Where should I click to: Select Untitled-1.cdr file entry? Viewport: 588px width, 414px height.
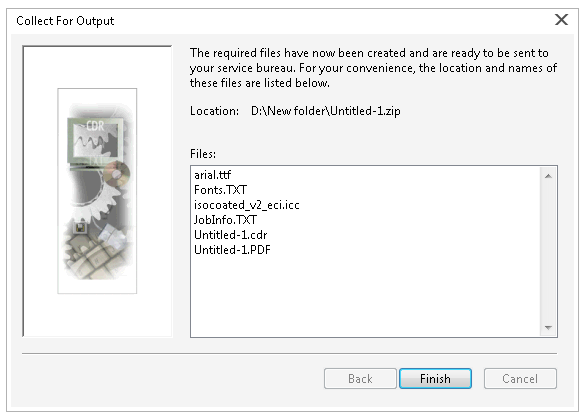click(x=230, y=235)
